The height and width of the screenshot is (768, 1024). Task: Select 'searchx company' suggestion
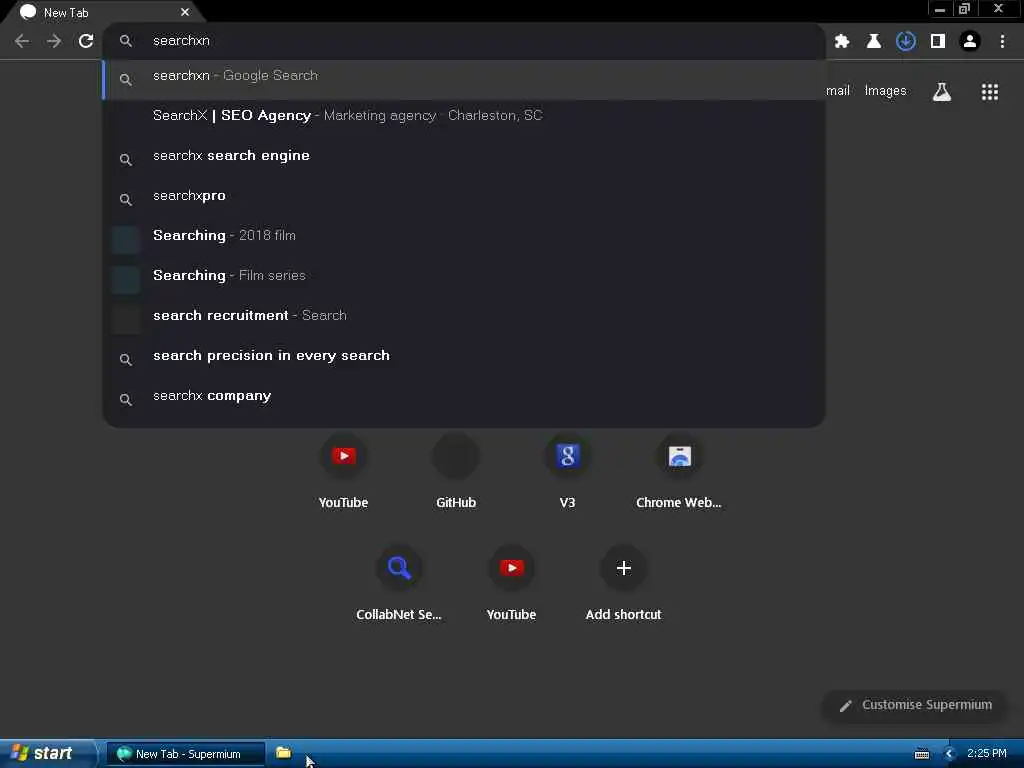(x=464, y=396)
